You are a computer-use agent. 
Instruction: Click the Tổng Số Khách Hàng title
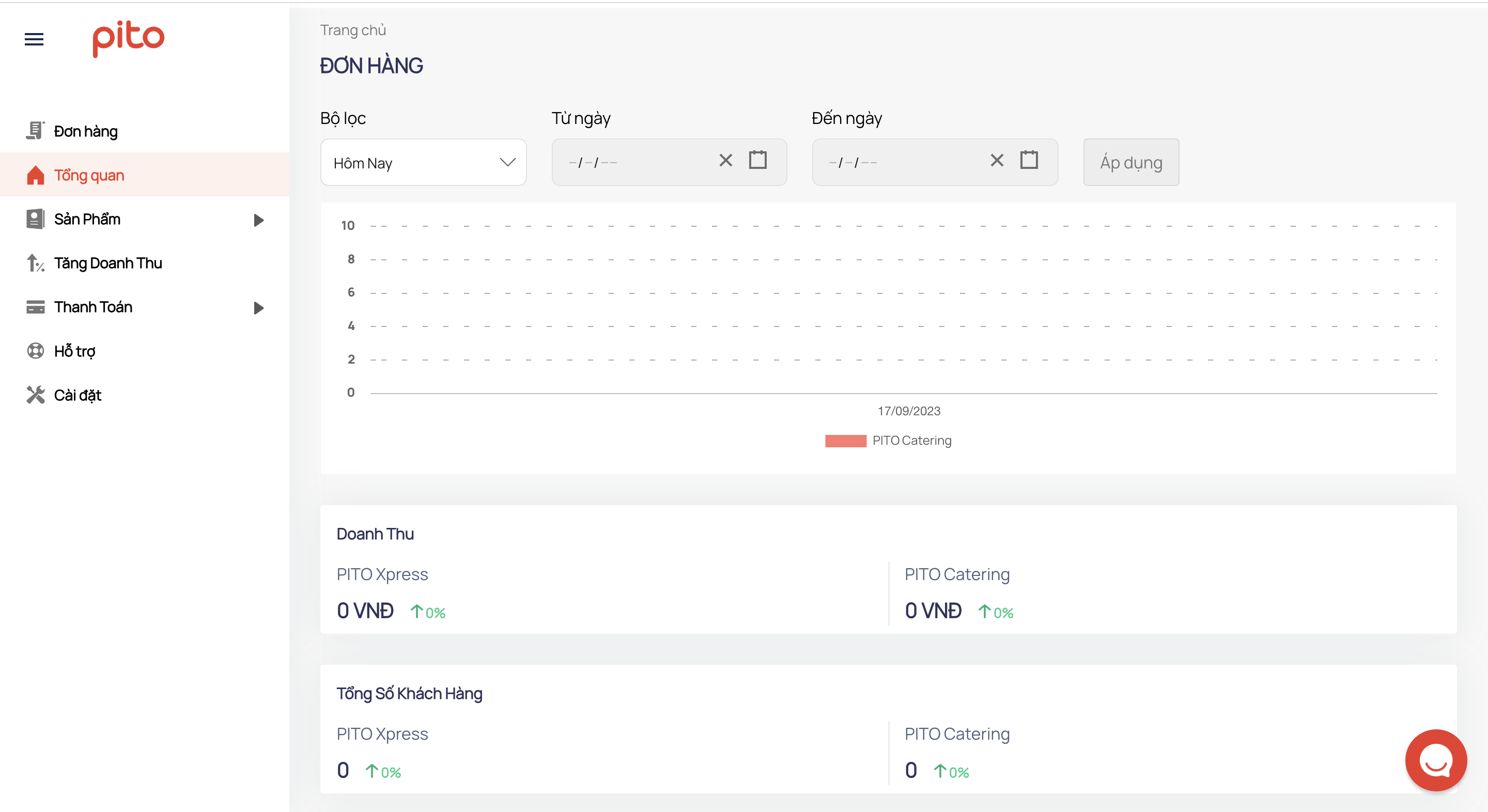pos(410,694)
